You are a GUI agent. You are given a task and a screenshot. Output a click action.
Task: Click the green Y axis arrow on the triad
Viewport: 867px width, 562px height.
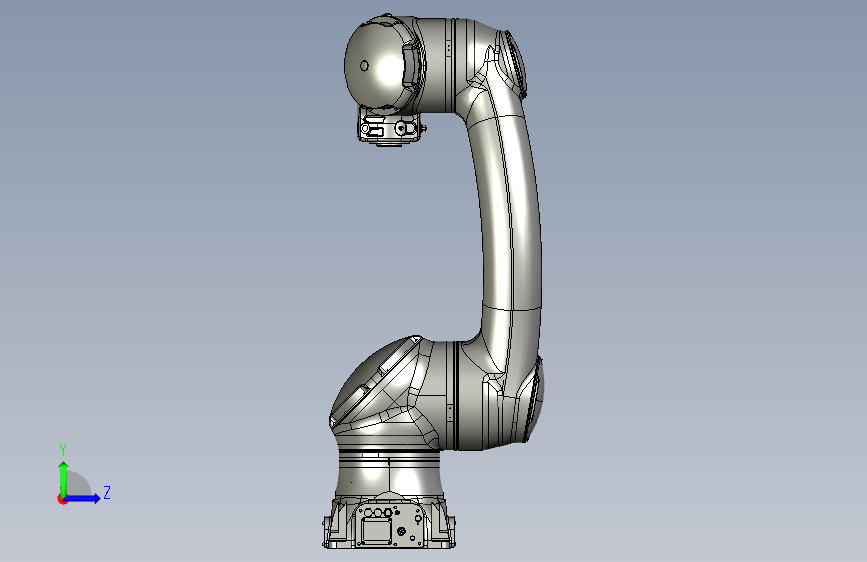point(64,479)
